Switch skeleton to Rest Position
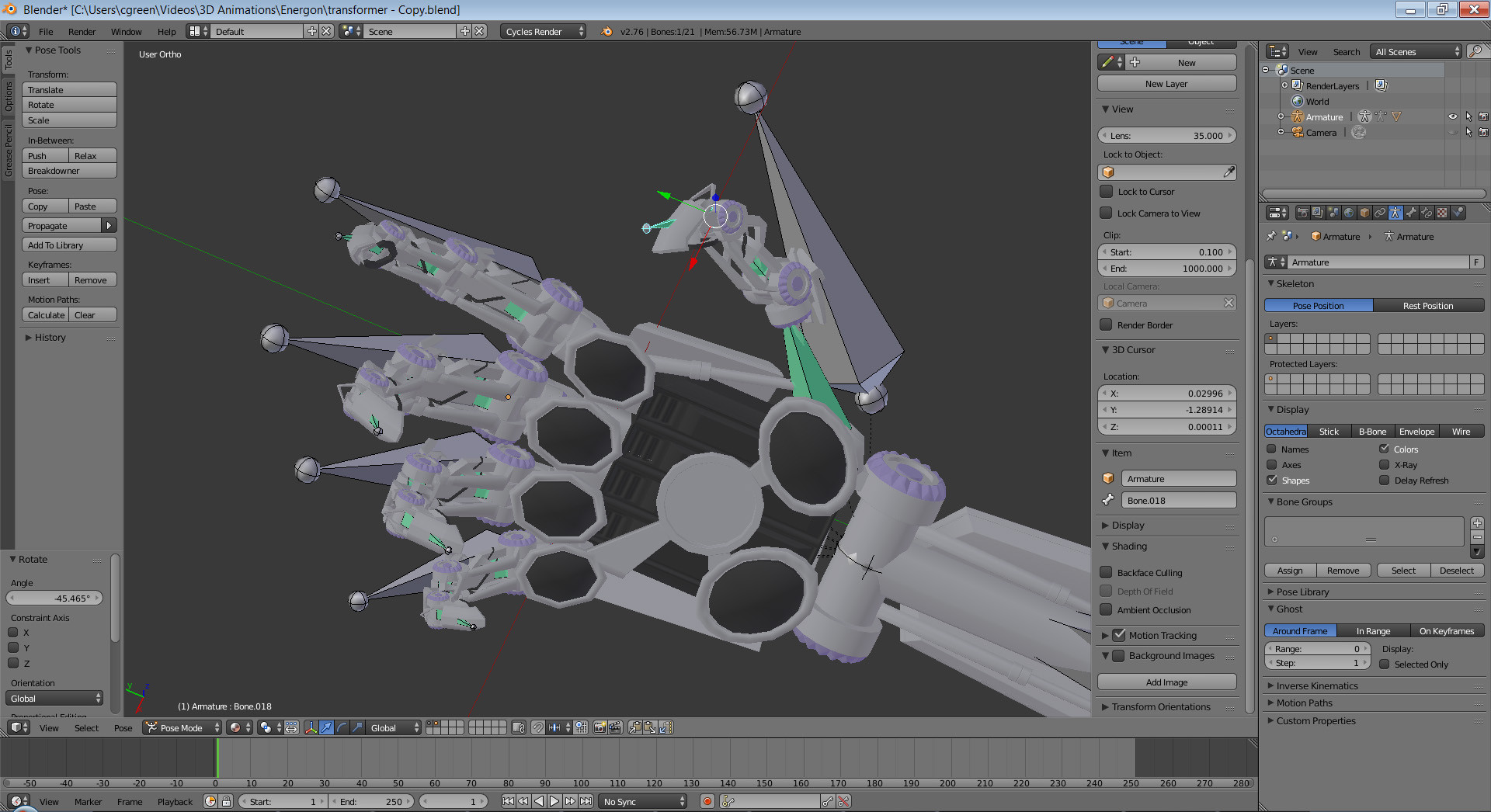Screen dimensions: 1491x812 [1428, 305]
